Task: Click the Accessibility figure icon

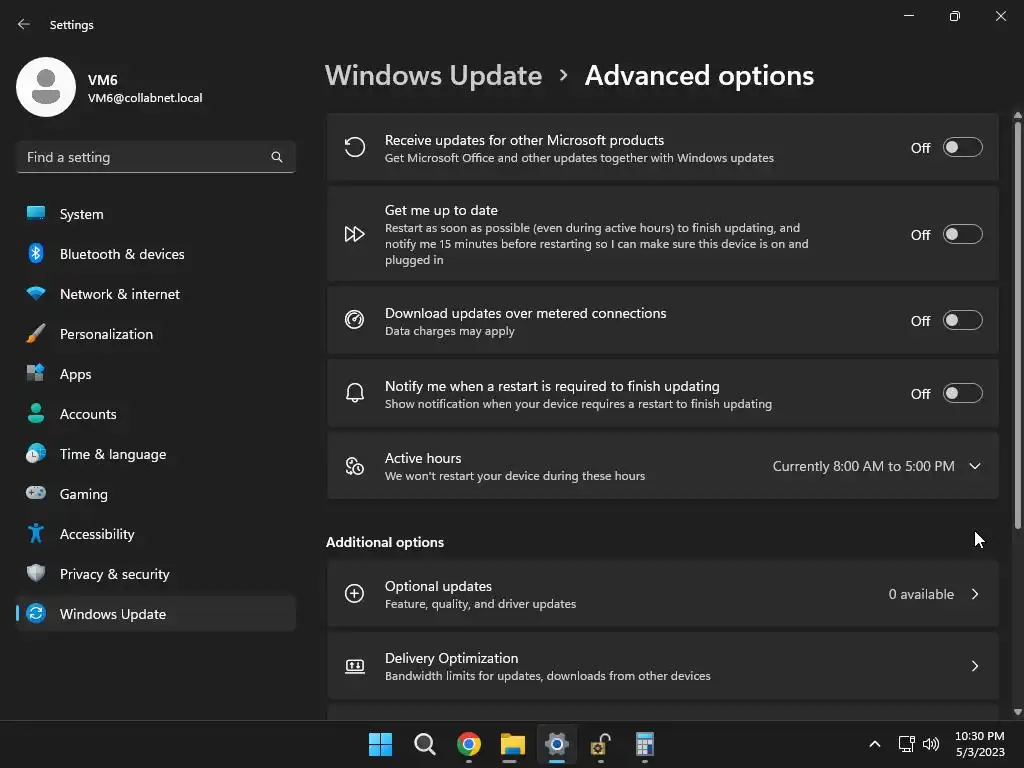Action: point(36,534)
